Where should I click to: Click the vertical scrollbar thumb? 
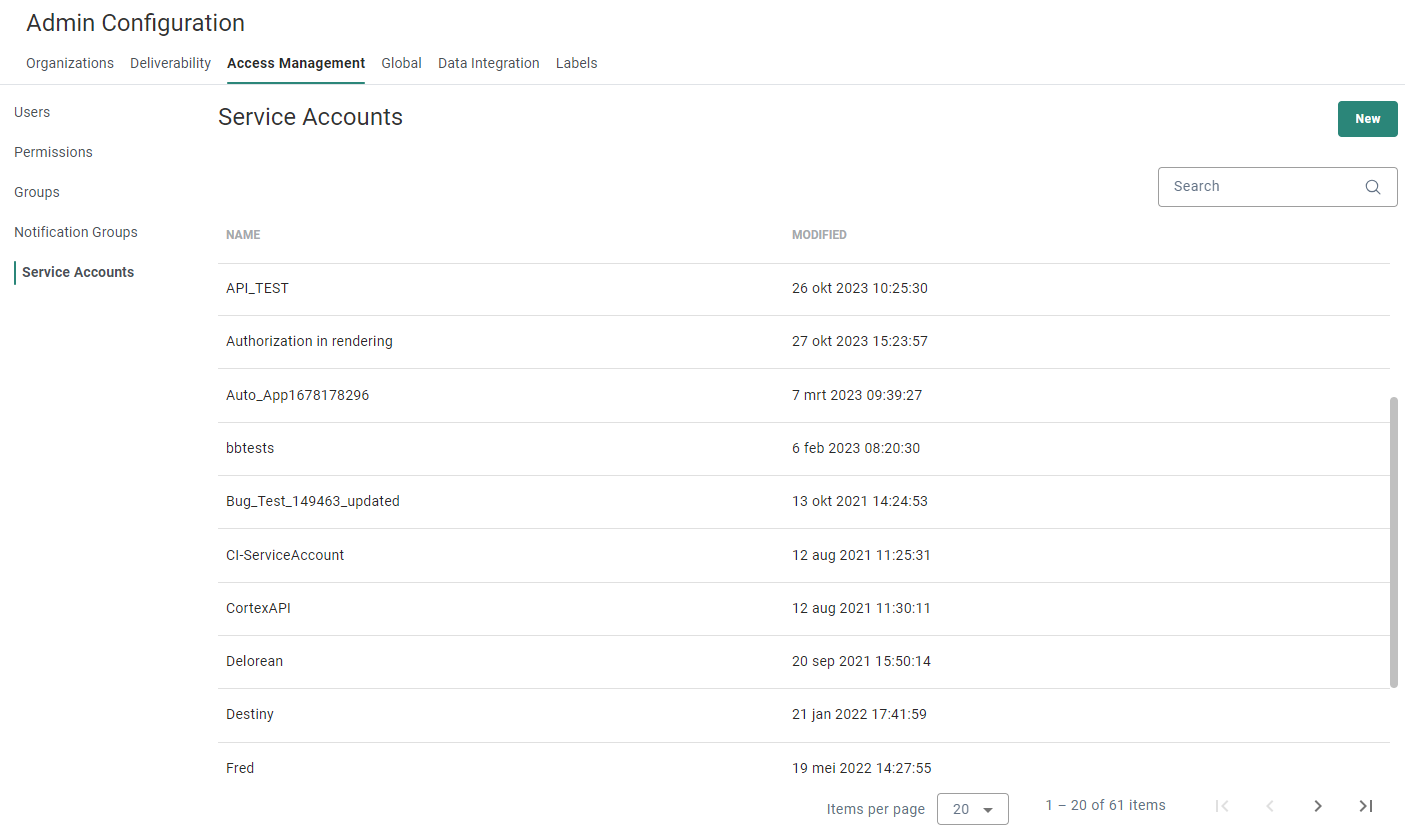[1394, 541]
